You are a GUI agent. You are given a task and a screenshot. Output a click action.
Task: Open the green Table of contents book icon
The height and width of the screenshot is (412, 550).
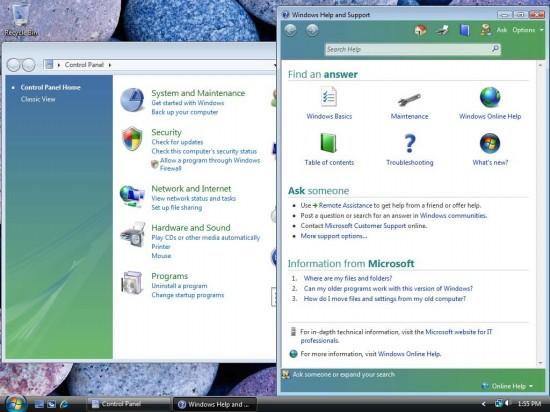[x=329, y=143]
